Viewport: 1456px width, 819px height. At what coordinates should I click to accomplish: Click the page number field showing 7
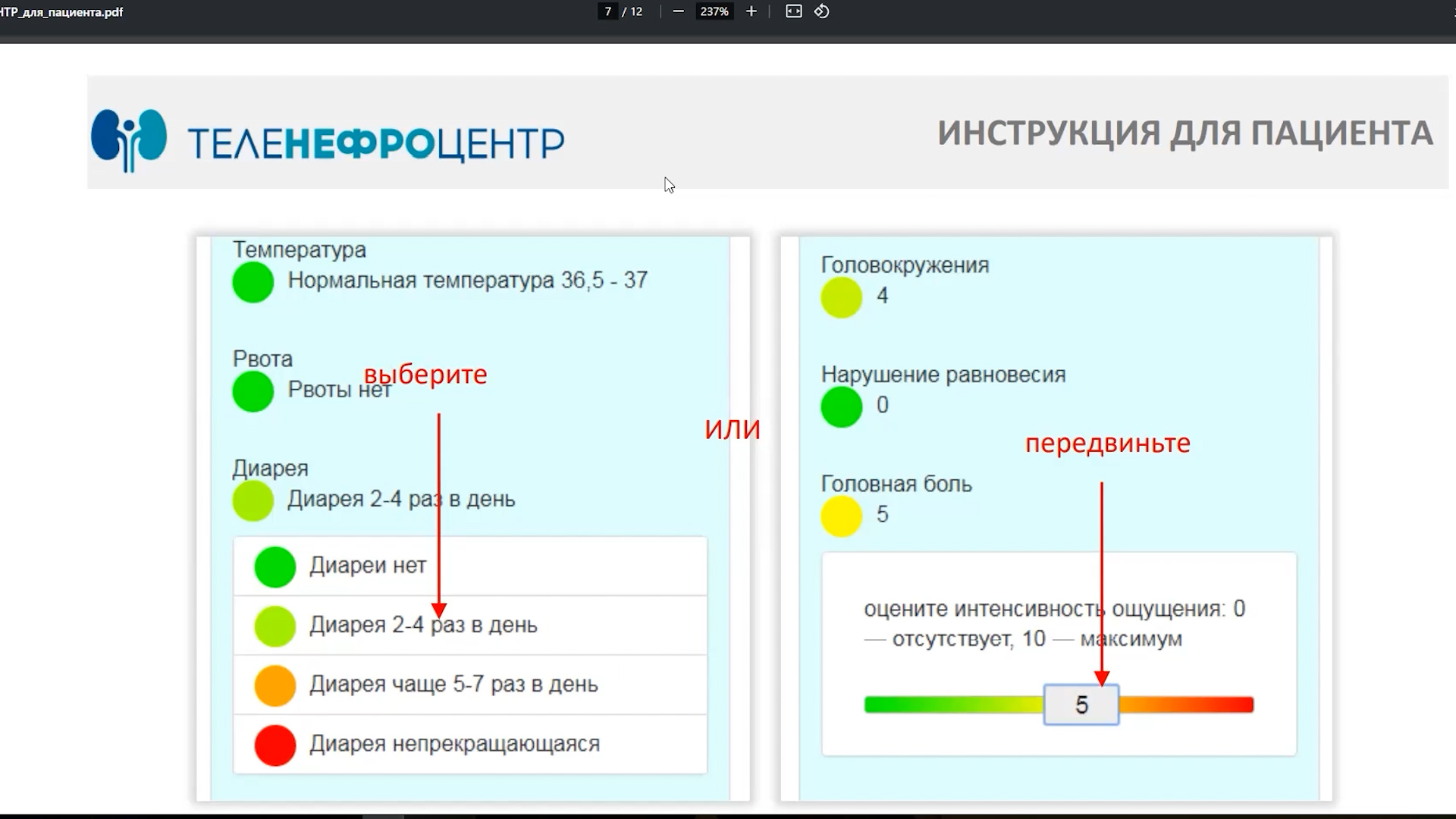(607, 11)
